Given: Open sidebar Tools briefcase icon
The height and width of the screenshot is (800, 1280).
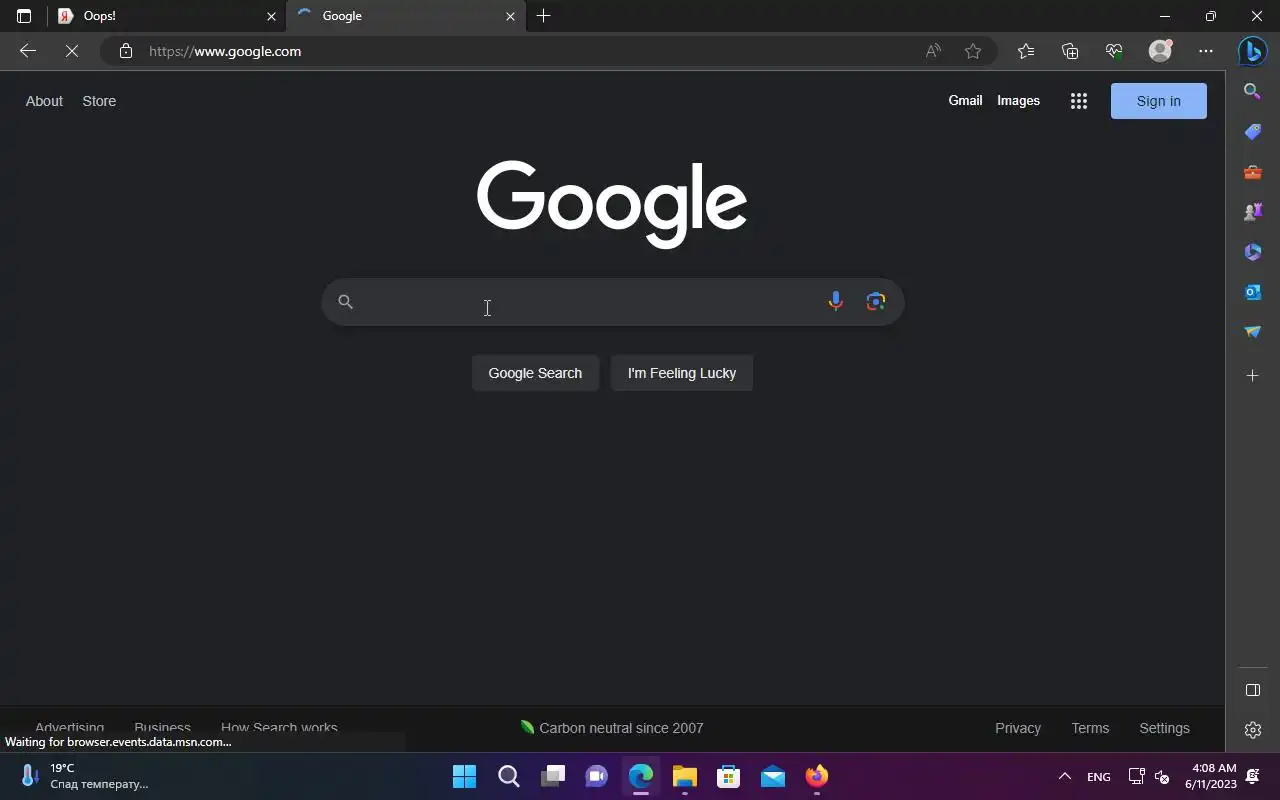Looking at the screenshot, I should click(x=1253, y=172).
